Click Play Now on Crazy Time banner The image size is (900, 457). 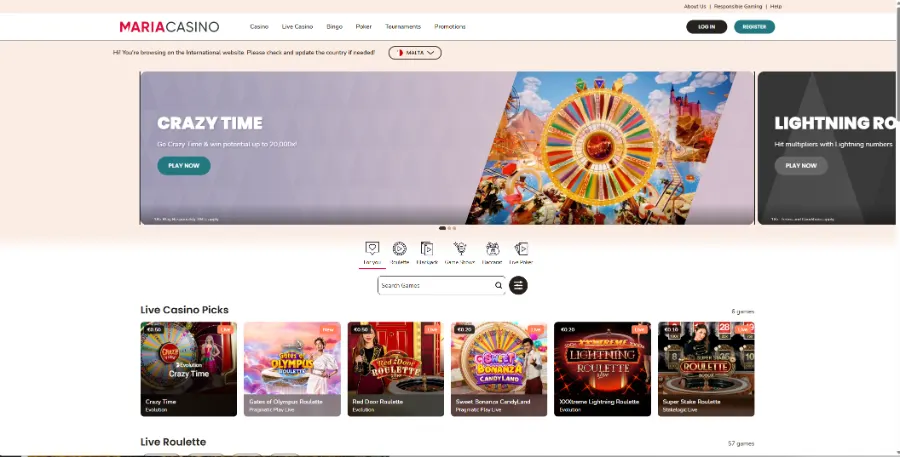(x=184, y=165)
